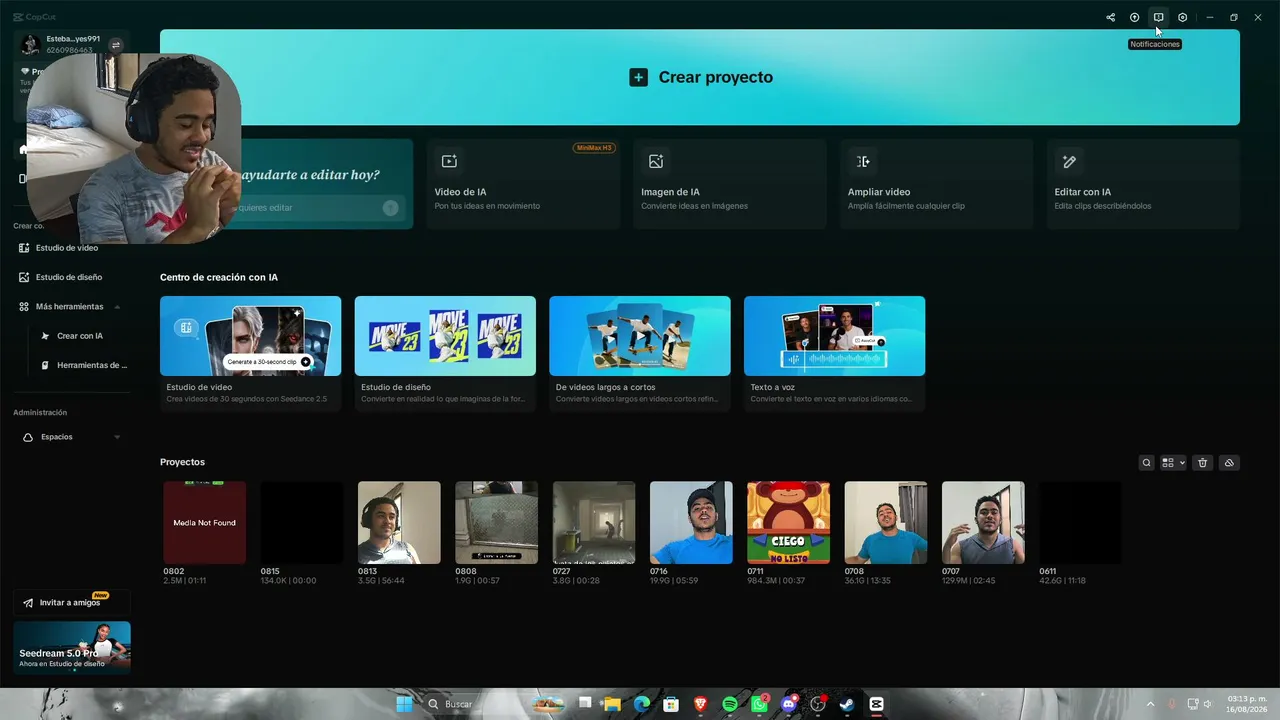This screenshot has width=1280, height=720.
Task: Click the CapCut taskbar icon
Action: [877, 704]
